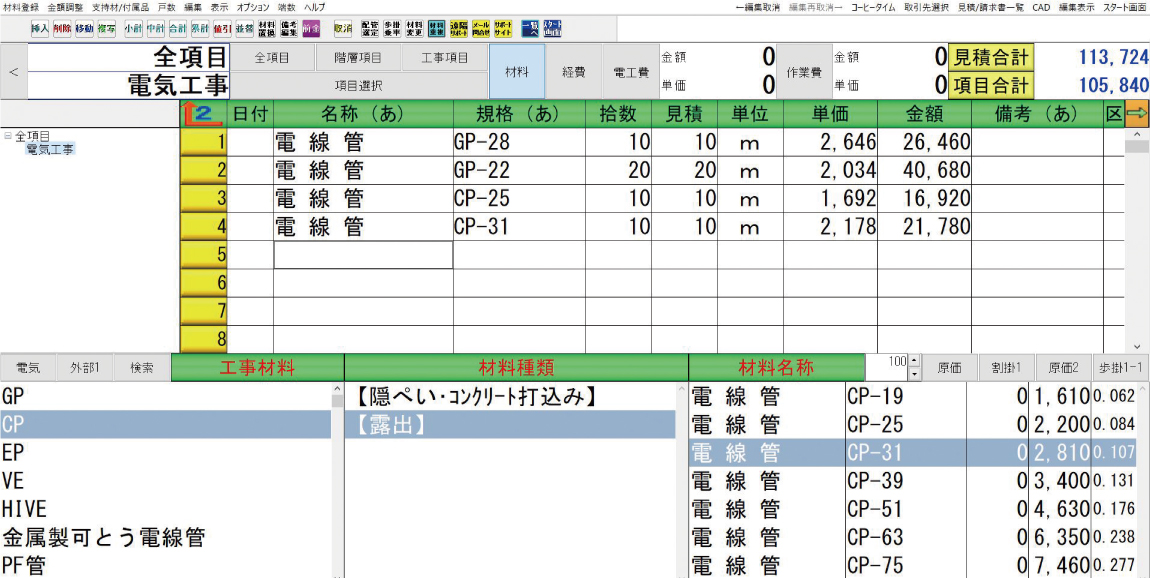1150x578 pixels.
Task: Click the 取消 cancel toolbar icon
Action: click(343, 29)
